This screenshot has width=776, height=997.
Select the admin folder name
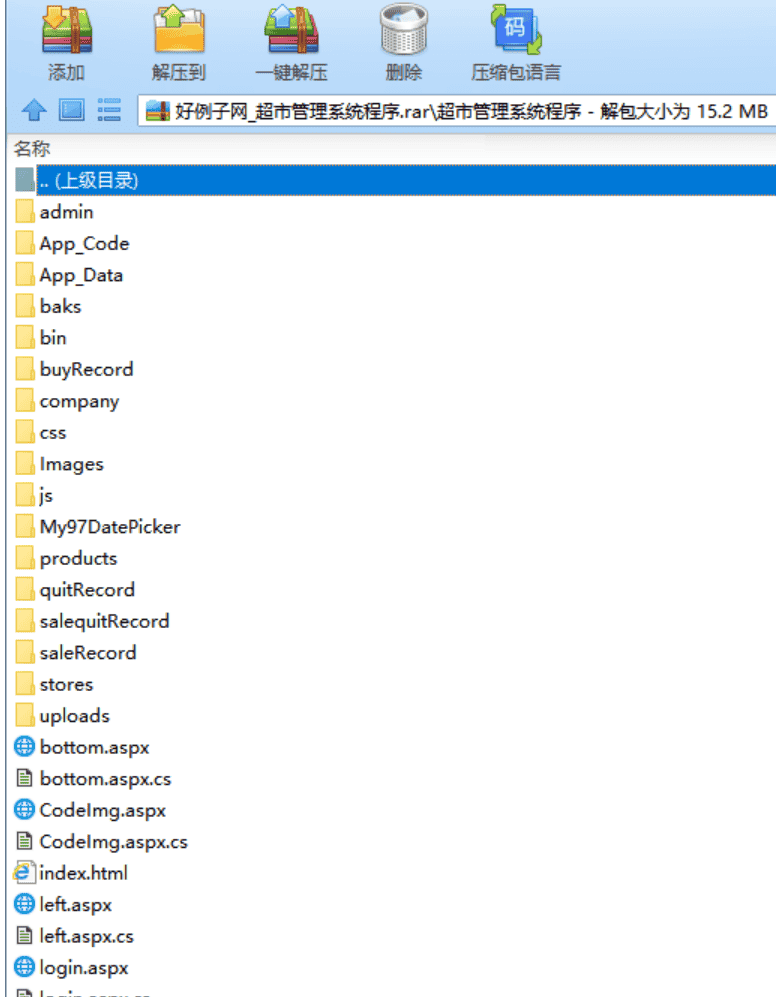[66, 212]
